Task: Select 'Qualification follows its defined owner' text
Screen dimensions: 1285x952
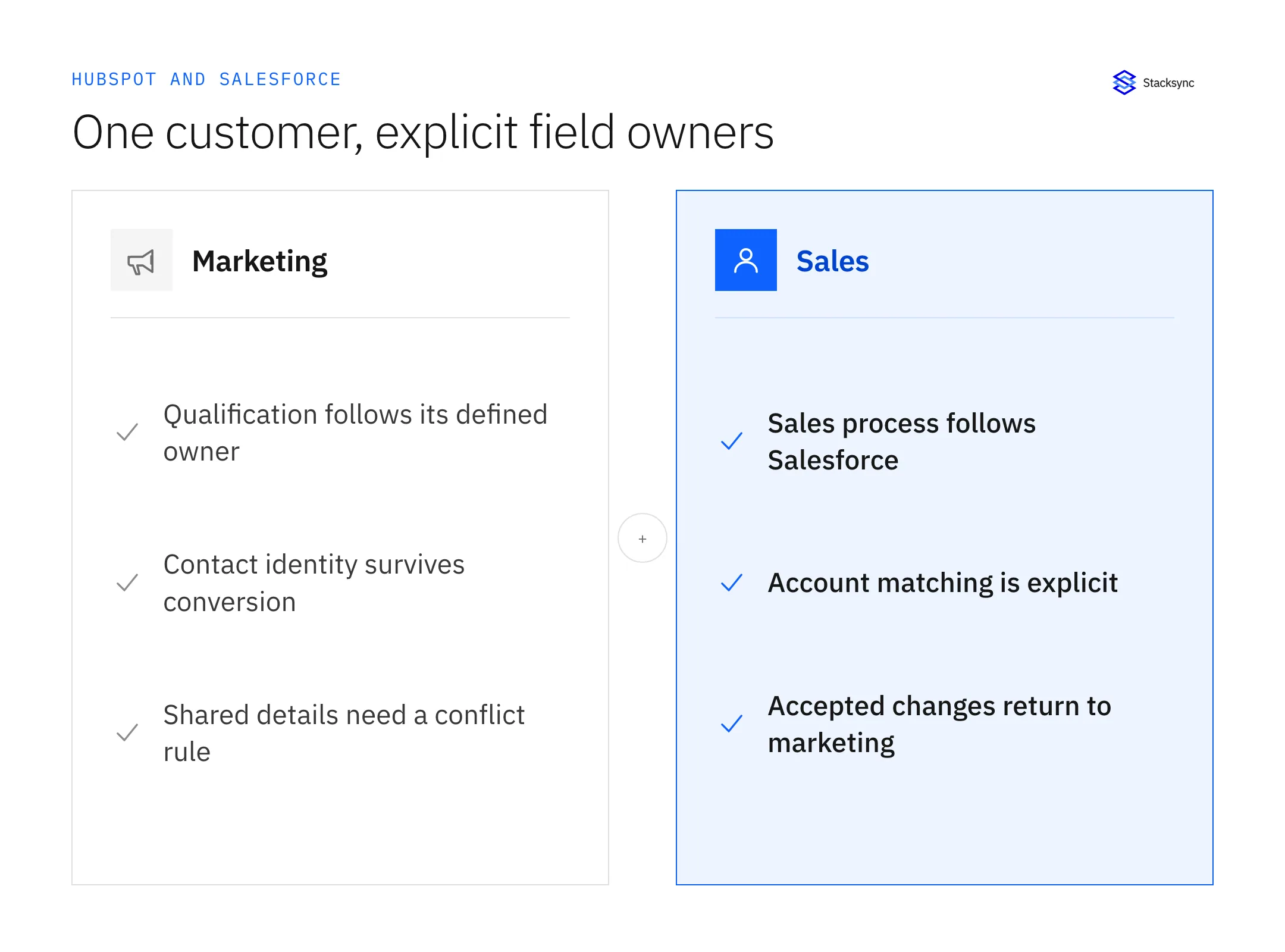Action: click(x=355, y=433)
